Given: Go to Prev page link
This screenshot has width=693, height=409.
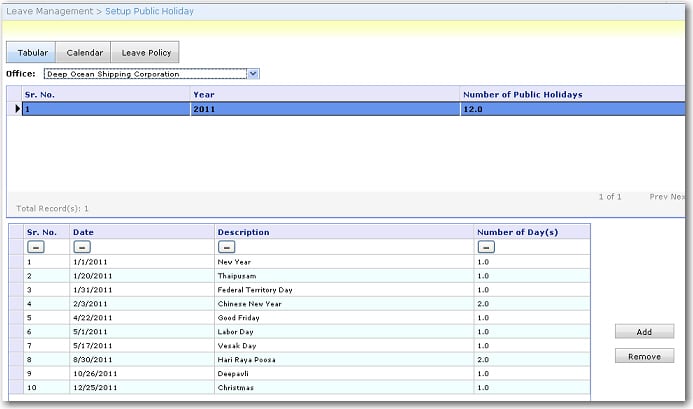Looking at the screenshot, I should [658, 197].
